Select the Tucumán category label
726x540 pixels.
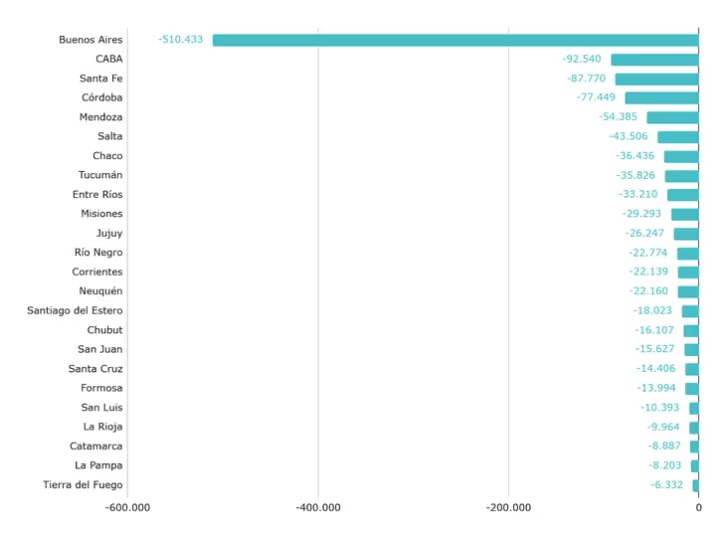(101, 175)
